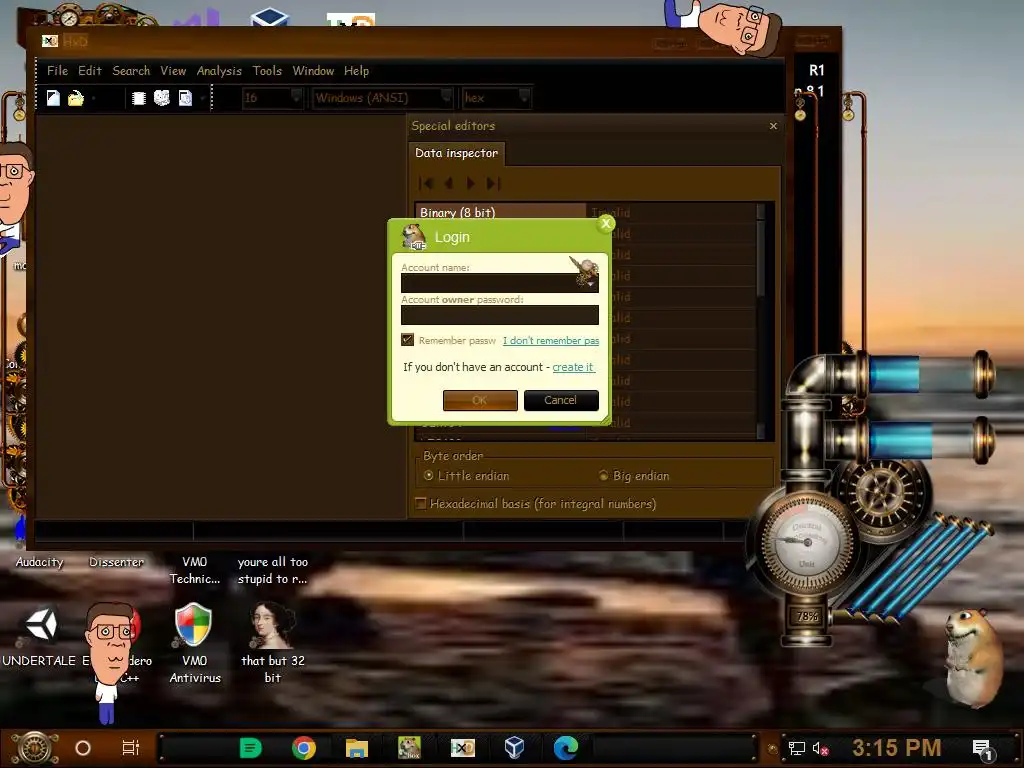Click Data inspector vertical scrollbar thumb
Viewport: 1024px width, 768px height.
point(760,258)
